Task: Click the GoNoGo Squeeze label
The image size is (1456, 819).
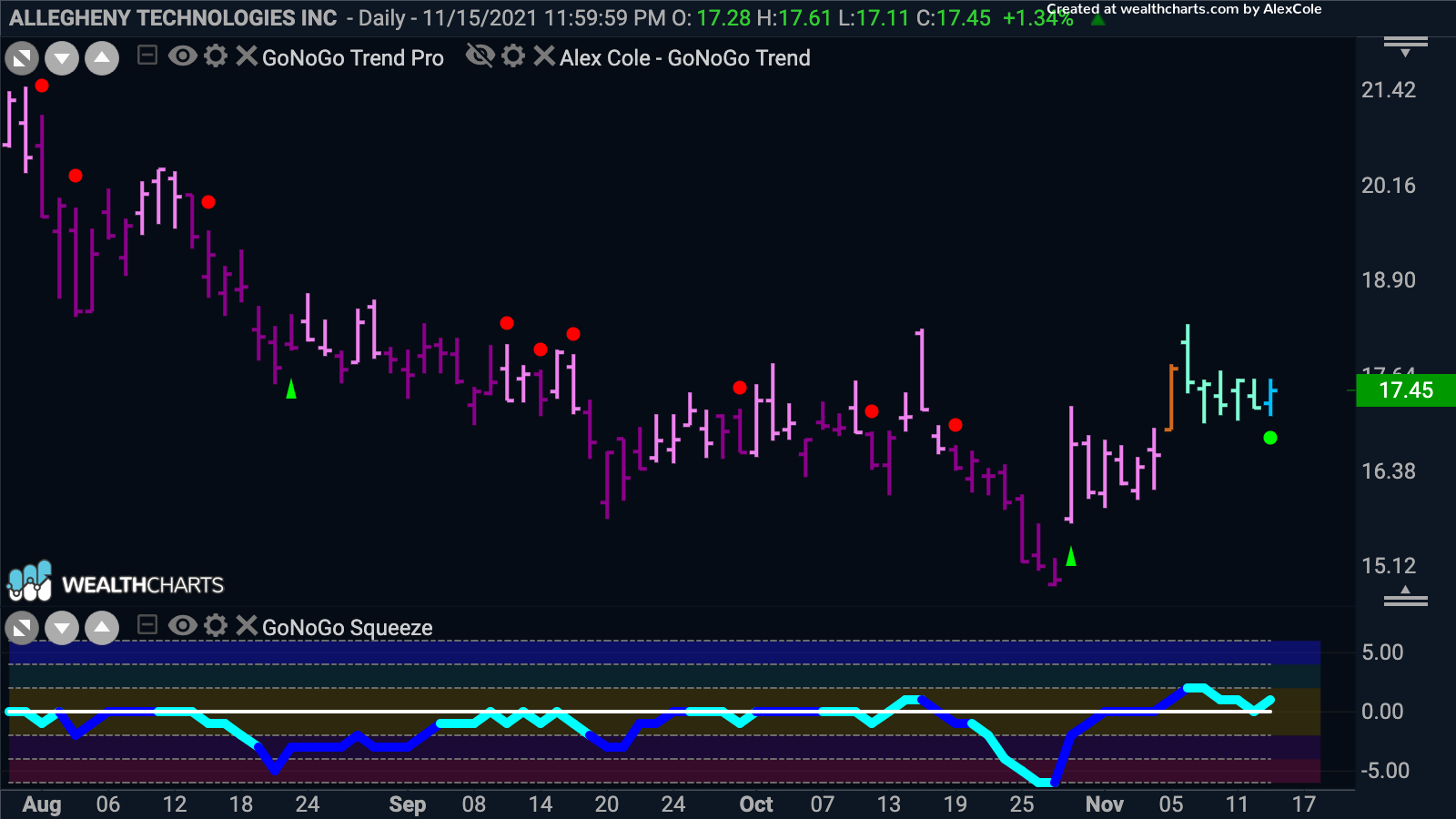Action: point(347,628)
